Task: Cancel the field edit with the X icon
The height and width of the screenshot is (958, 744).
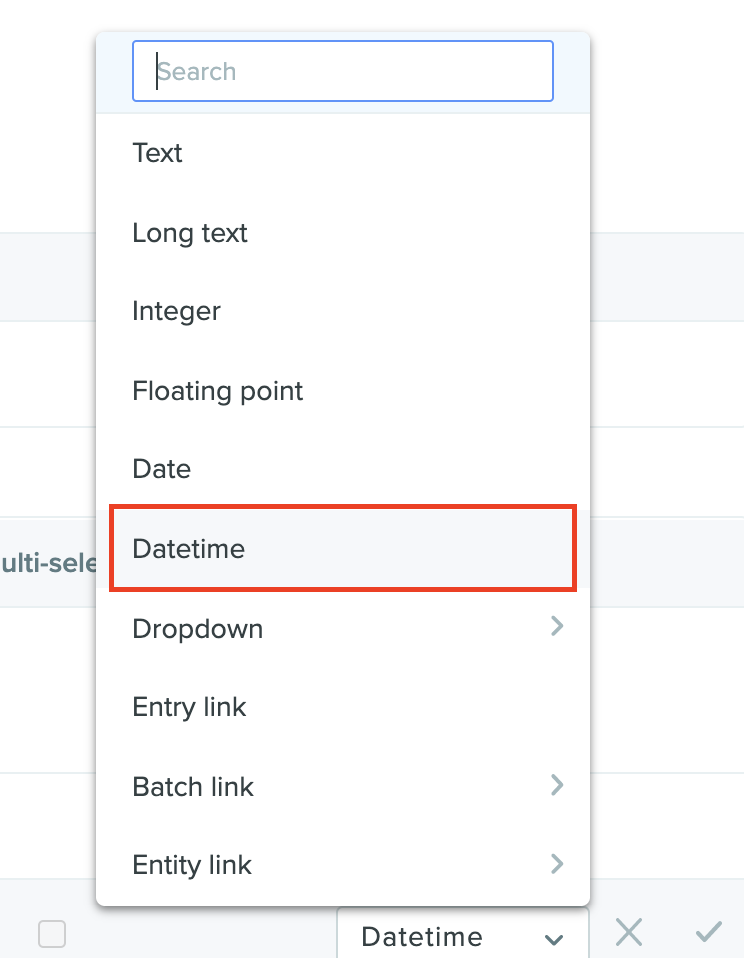Action: (x=629, y=932)
